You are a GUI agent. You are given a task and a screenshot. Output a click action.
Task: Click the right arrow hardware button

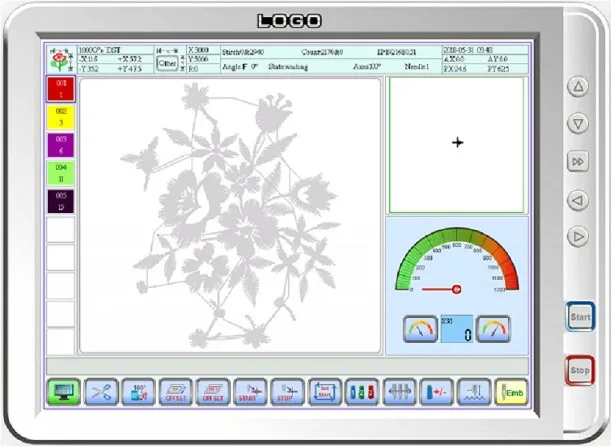[578, 237]
